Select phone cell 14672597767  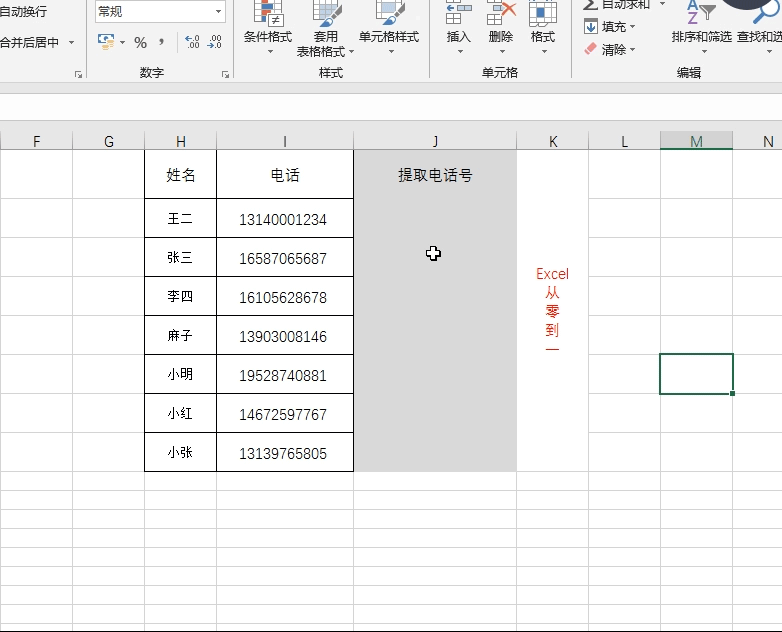[x=285, y=413]
